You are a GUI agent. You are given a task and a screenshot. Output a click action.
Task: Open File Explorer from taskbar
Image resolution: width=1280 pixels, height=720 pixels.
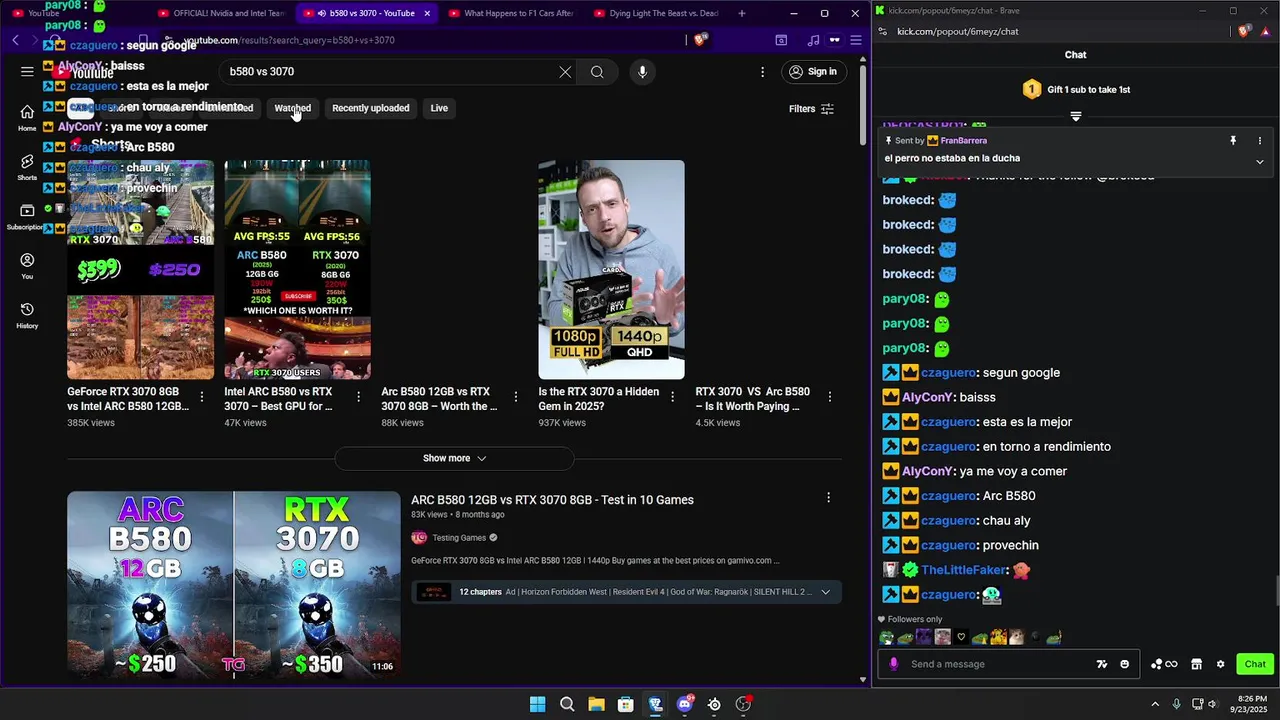click(x=596, y=704)
